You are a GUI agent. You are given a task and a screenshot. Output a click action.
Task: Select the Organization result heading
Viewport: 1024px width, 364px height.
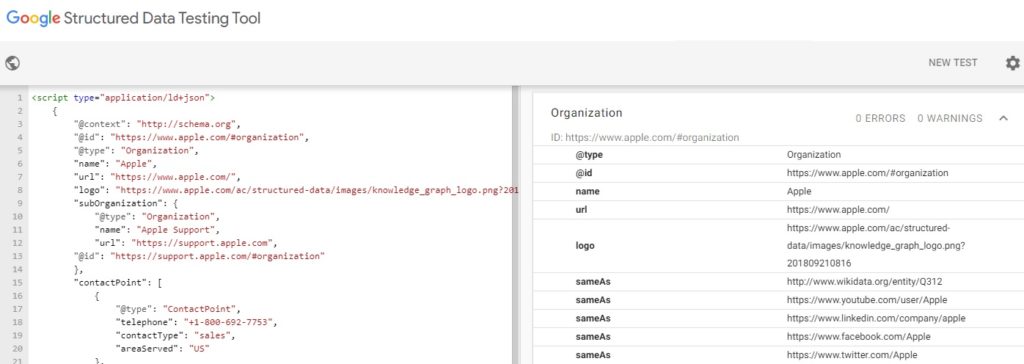tap(586, 112)
